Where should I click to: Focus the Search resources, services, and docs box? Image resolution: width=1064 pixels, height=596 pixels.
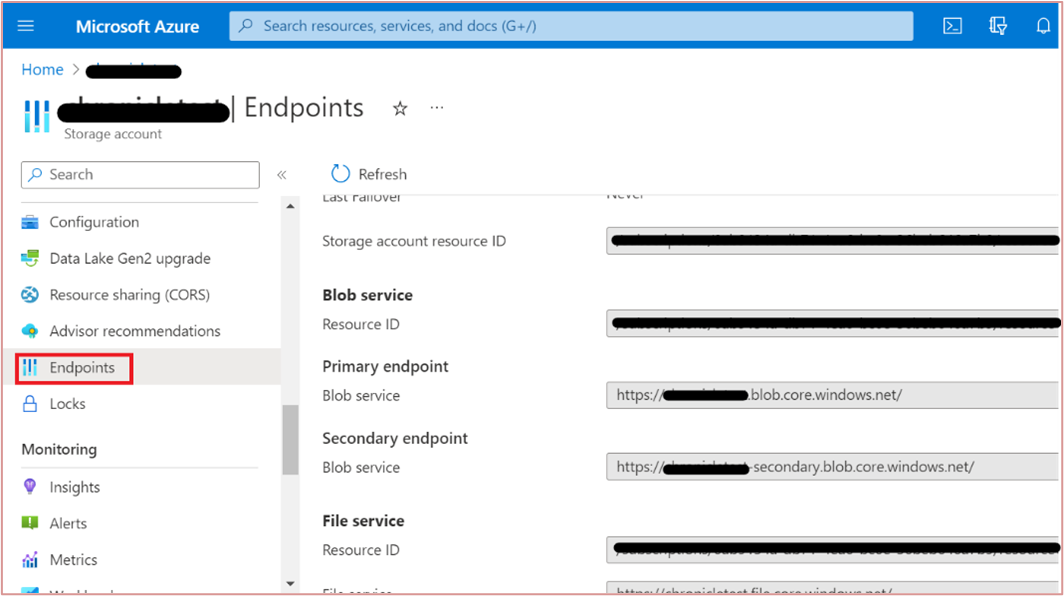coord(571,26)
